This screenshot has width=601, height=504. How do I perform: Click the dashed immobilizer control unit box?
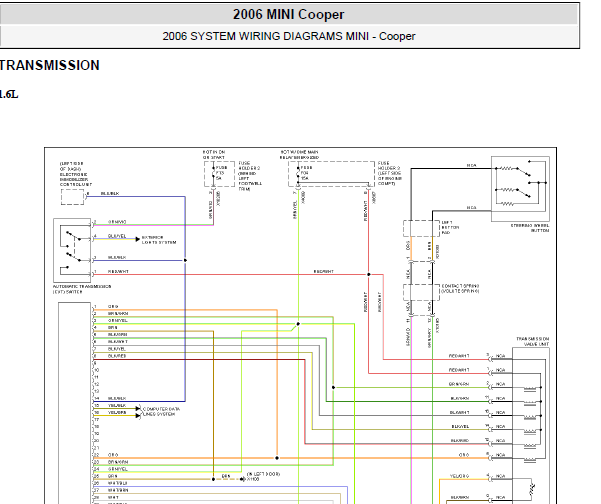[x=72, y=197]
